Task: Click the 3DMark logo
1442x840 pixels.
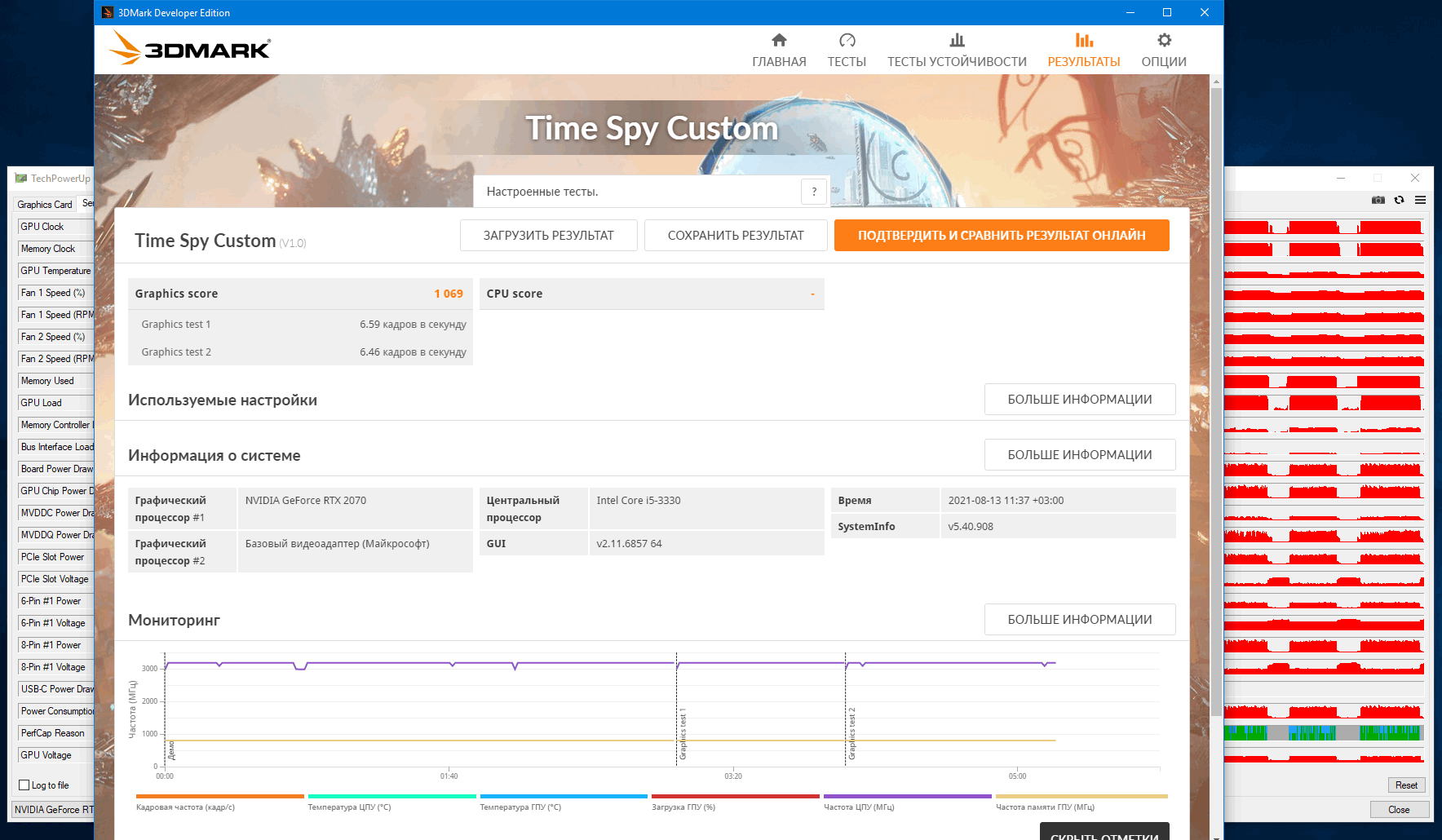Action: [189, 48]
